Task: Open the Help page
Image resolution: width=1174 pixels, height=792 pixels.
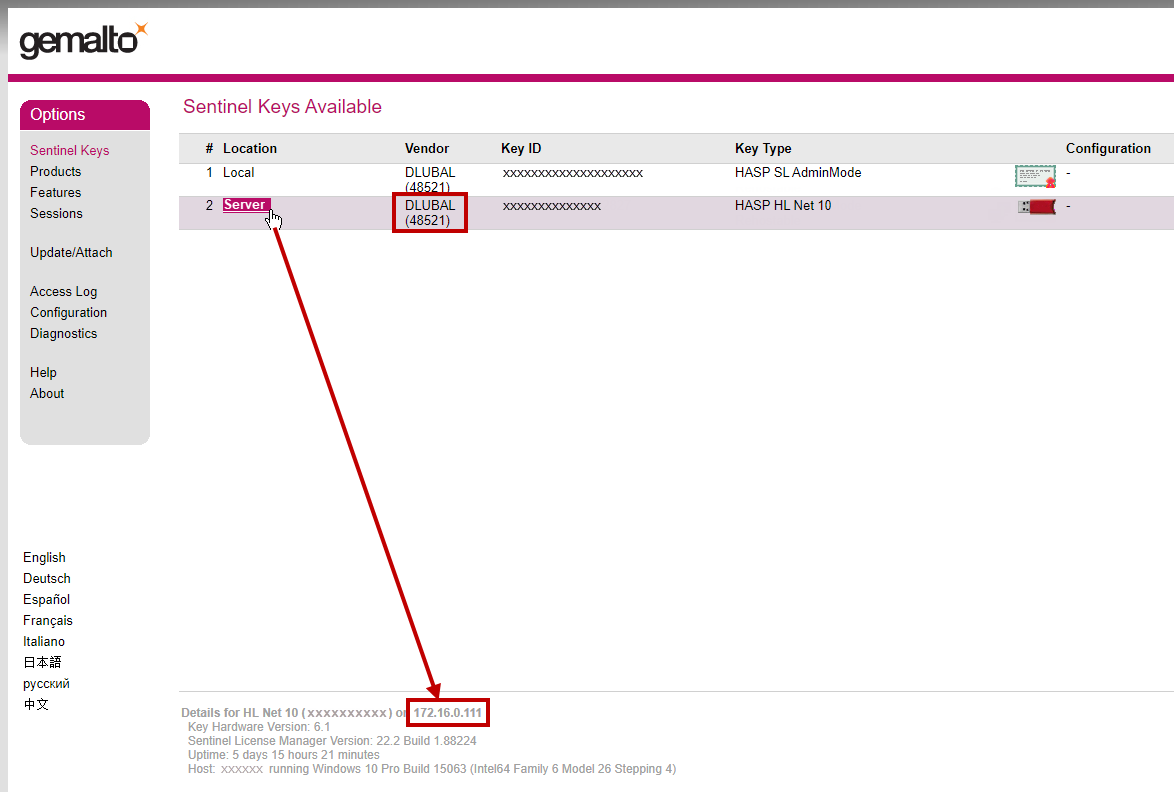Action: point(43,371)
